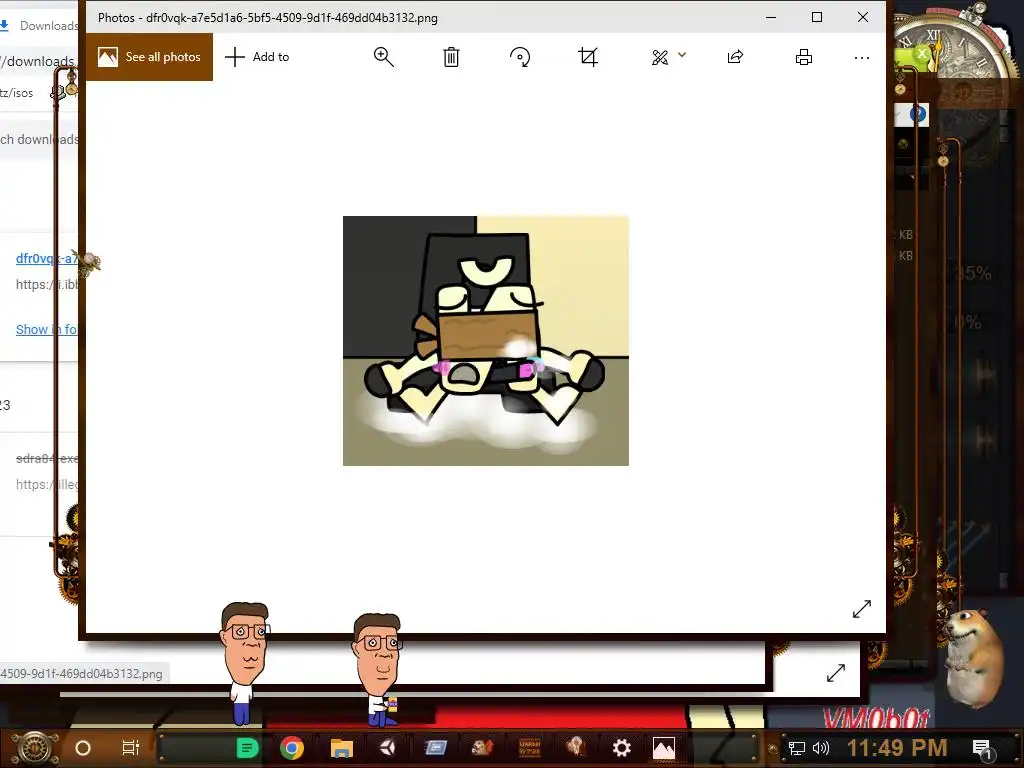The width and height of the screenshot is (1024, 768).
Task: Click the displayed cartoon image
Action: 486,341
